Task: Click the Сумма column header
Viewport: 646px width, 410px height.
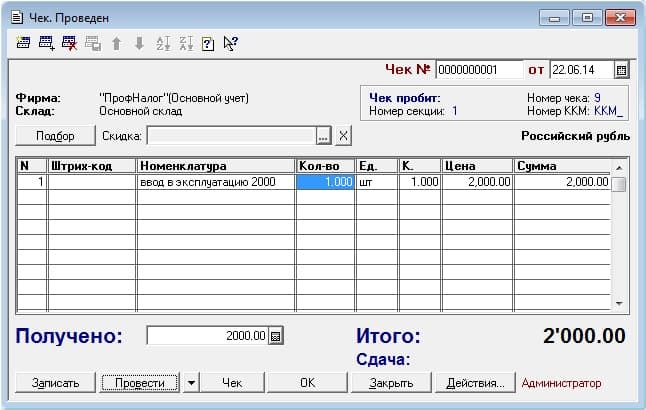Action: point(562,166)
